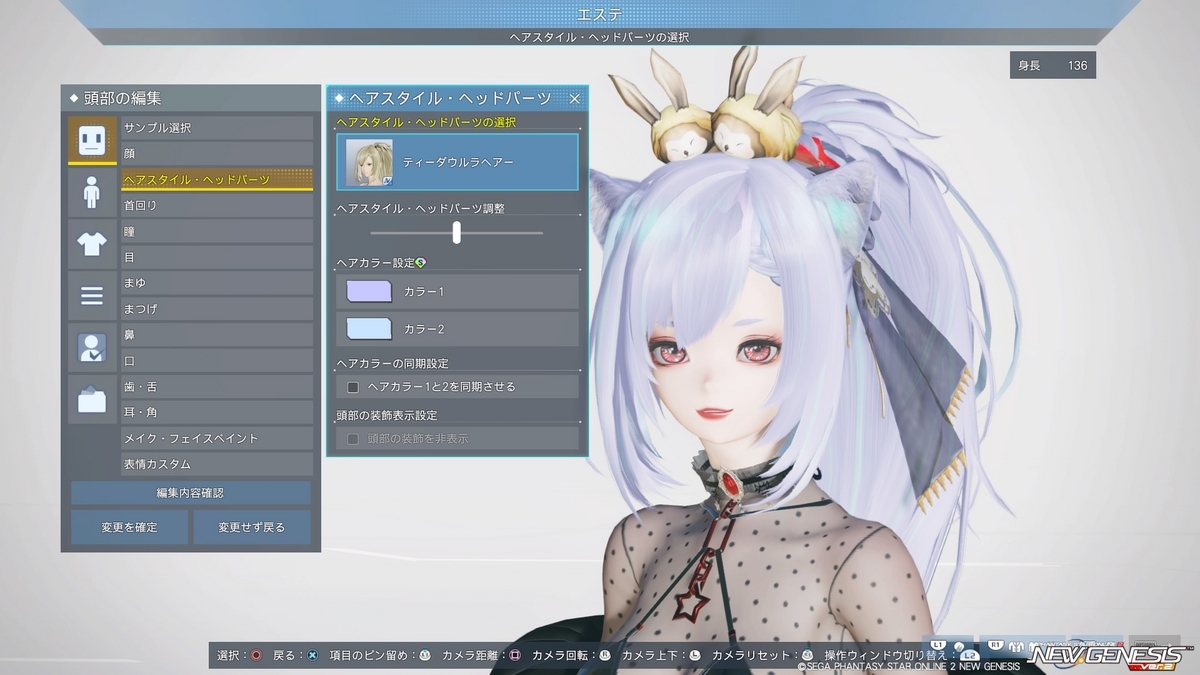Image resolution: width=1200 pixels, height=675 pixels.
Task: Click the gem icon beside ヘアカラー設定
Action: pyautogui.click(x=420, y=262)
